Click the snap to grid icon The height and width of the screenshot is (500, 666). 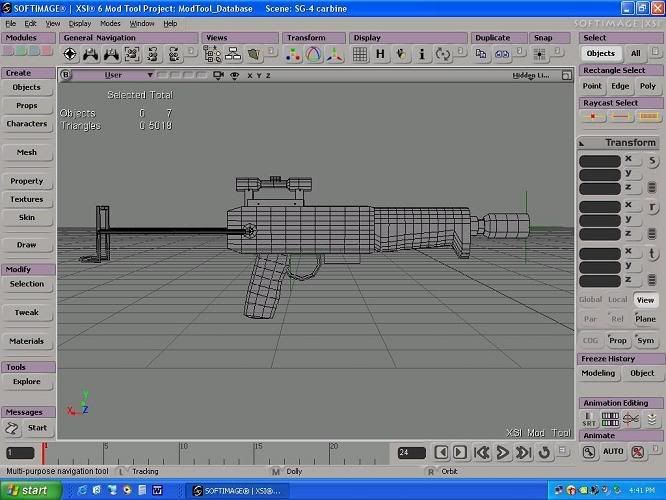(539, 54)
